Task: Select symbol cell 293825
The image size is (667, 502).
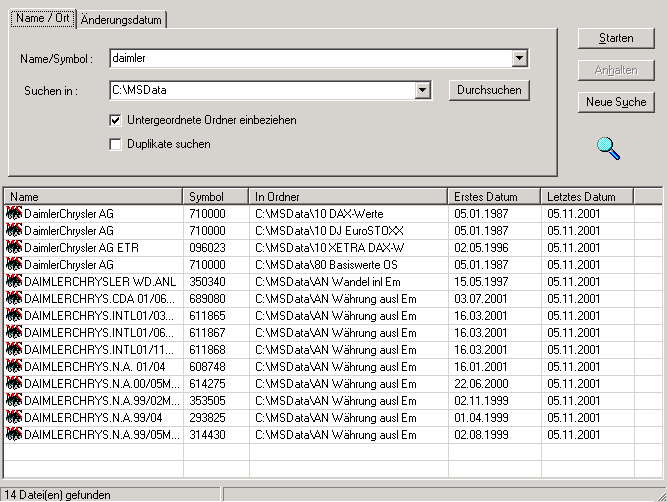Action: pyautogui.click(x=207, y=418)
